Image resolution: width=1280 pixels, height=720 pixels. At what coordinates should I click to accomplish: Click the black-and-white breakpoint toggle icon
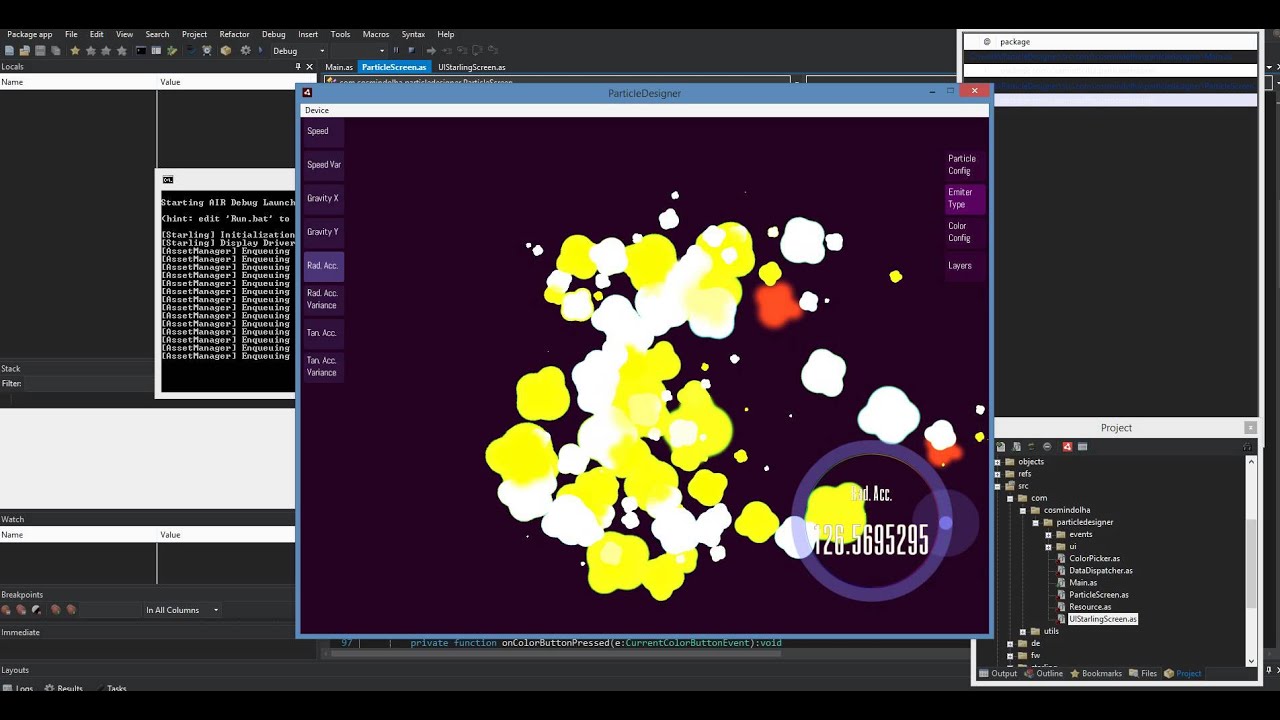tap(37, 610)
